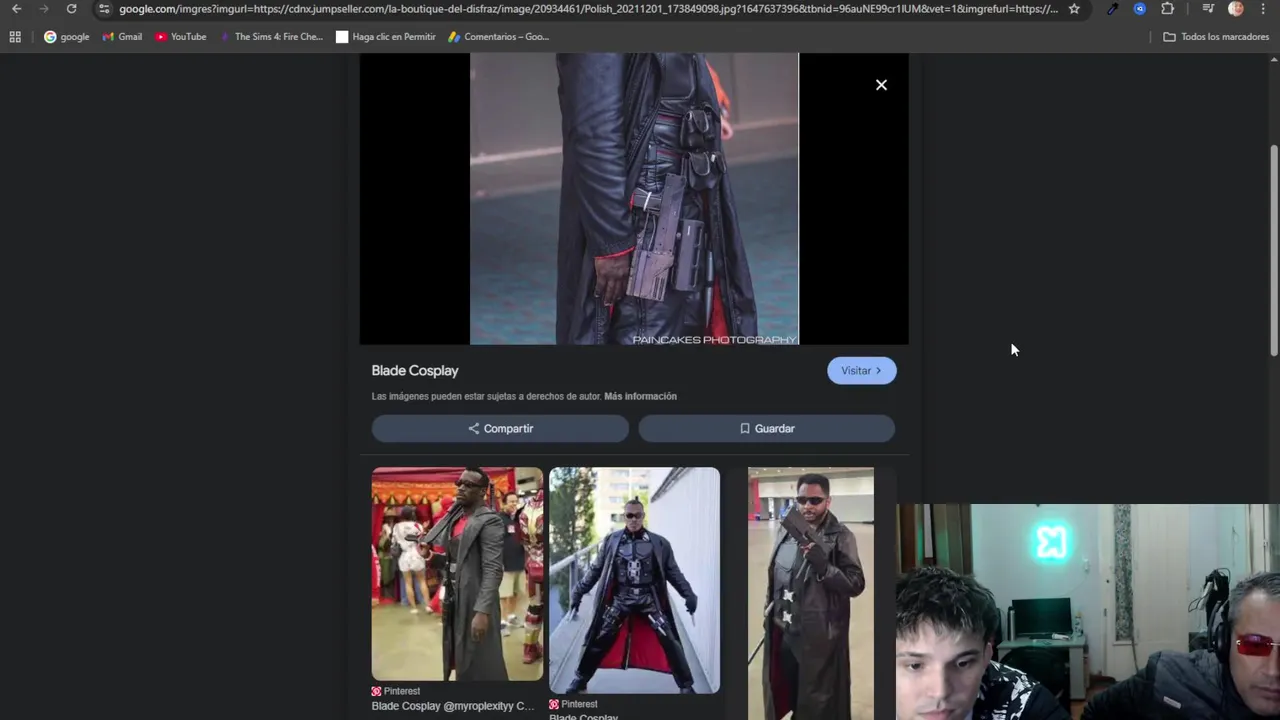
Task: Go back with the browser back arrow
Action: point(16,9)
